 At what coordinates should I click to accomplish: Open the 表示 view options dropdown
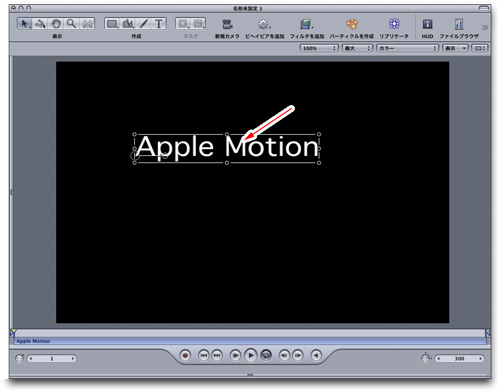455,48
